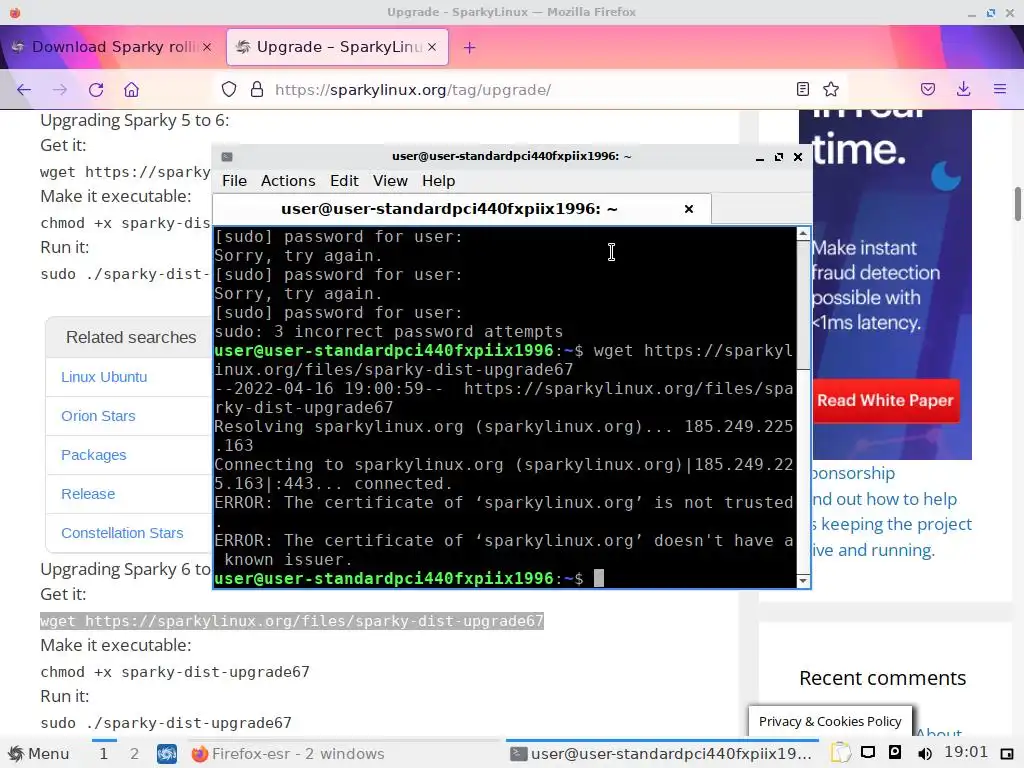Open the Orion Stars related search
Viewport: 1024px width, 768px height.
click(98, 416)
